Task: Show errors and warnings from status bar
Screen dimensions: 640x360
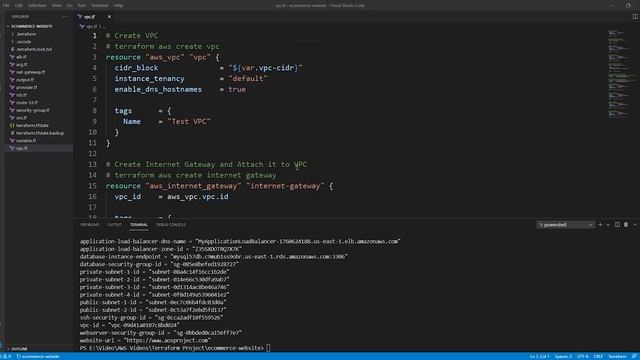Action: click(7, 357)
